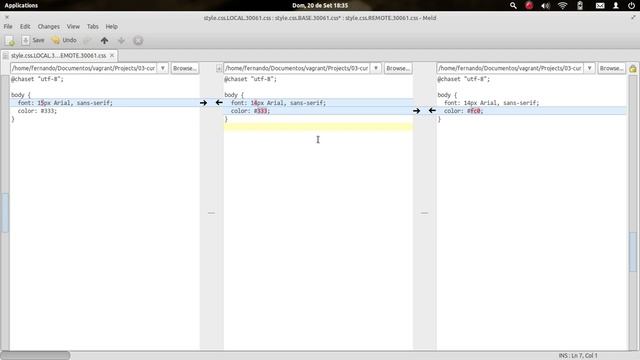
Task: Open the volume control in the tray
Action: 545,5
